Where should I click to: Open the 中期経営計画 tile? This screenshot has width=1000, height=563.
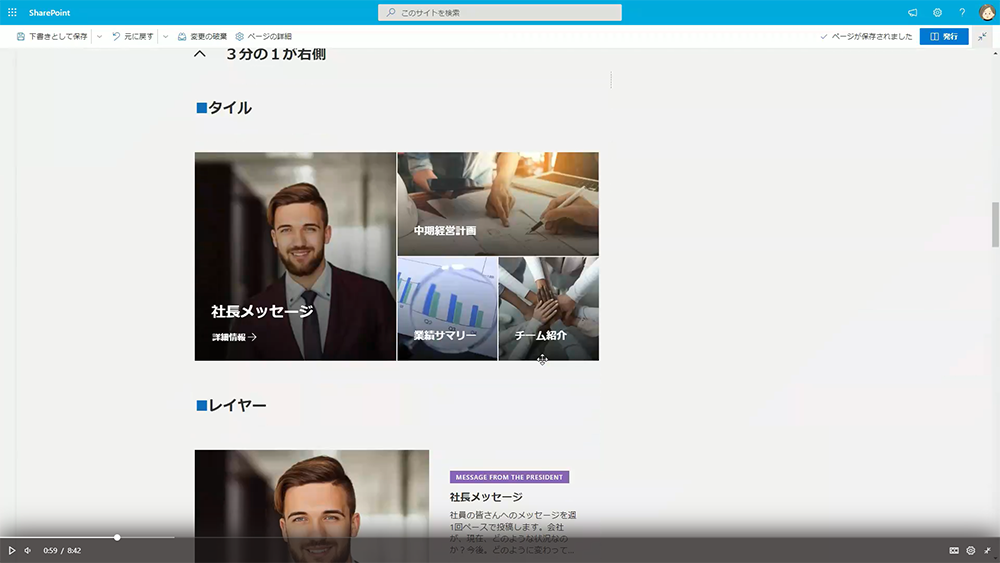pos(498,204)
